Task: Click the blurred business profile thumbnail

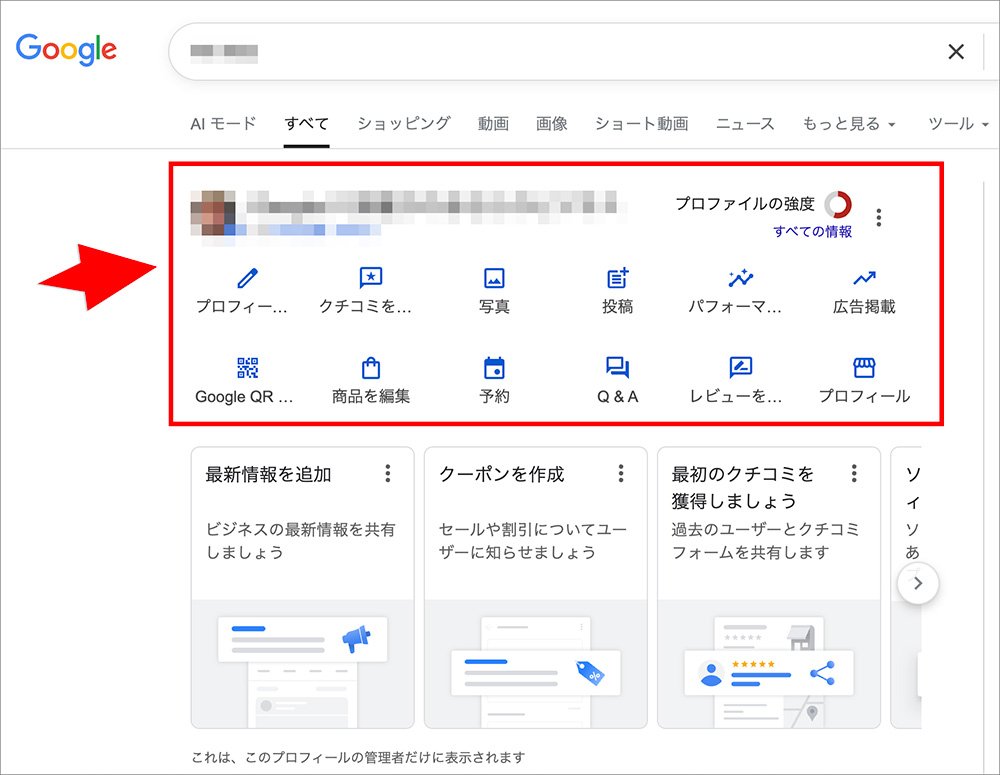Action: pyautogui.click(x=213, y=212)
